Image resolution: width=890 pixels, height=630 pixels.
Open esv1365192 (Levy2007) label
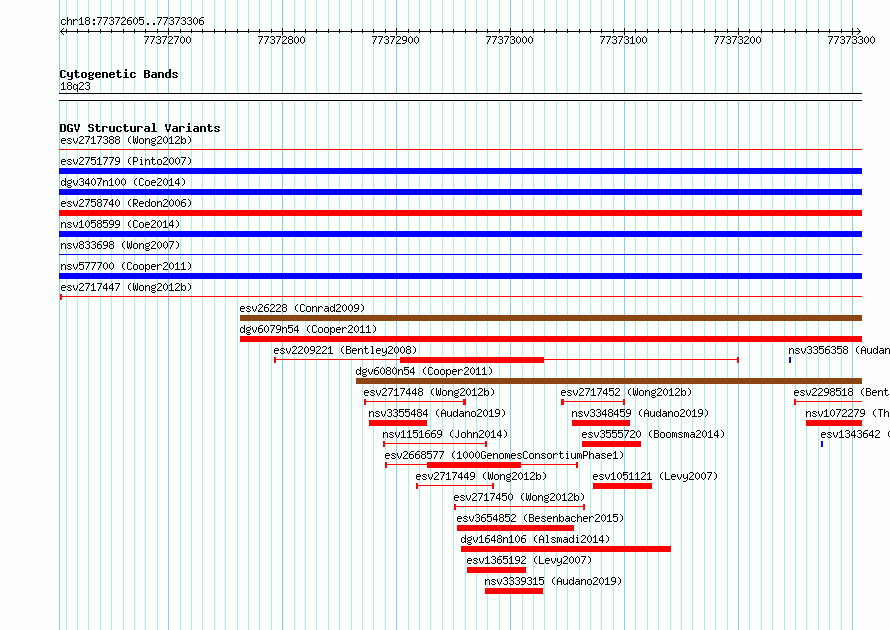point(529,560)
